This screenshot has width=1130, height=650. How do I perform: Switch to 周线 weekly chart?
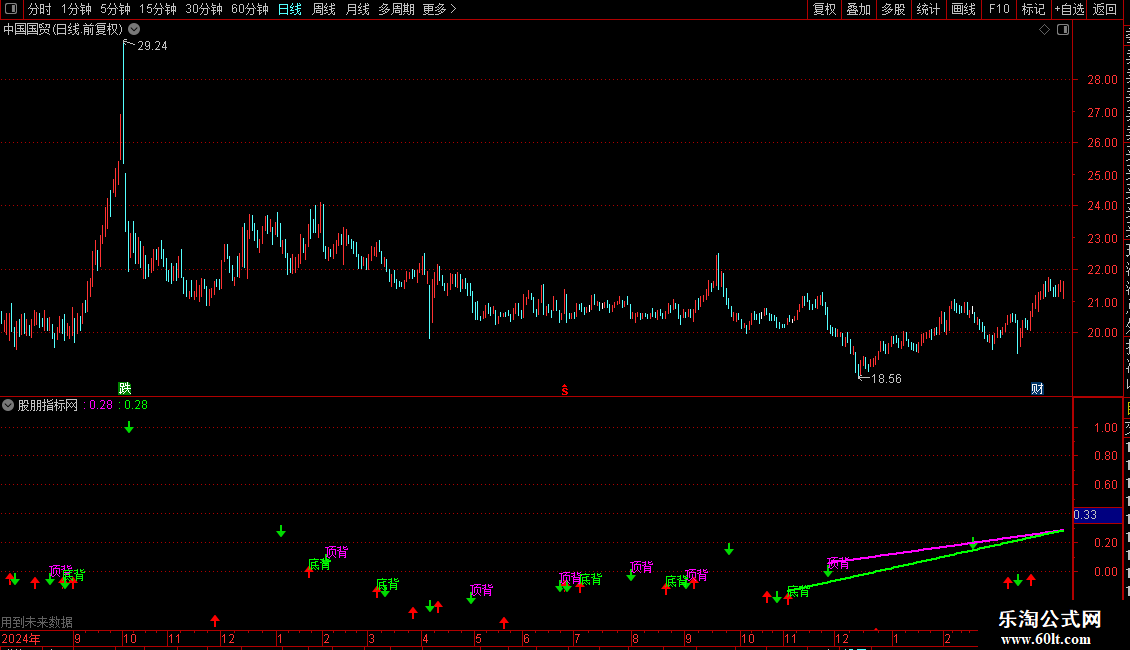tap(324, 9)
